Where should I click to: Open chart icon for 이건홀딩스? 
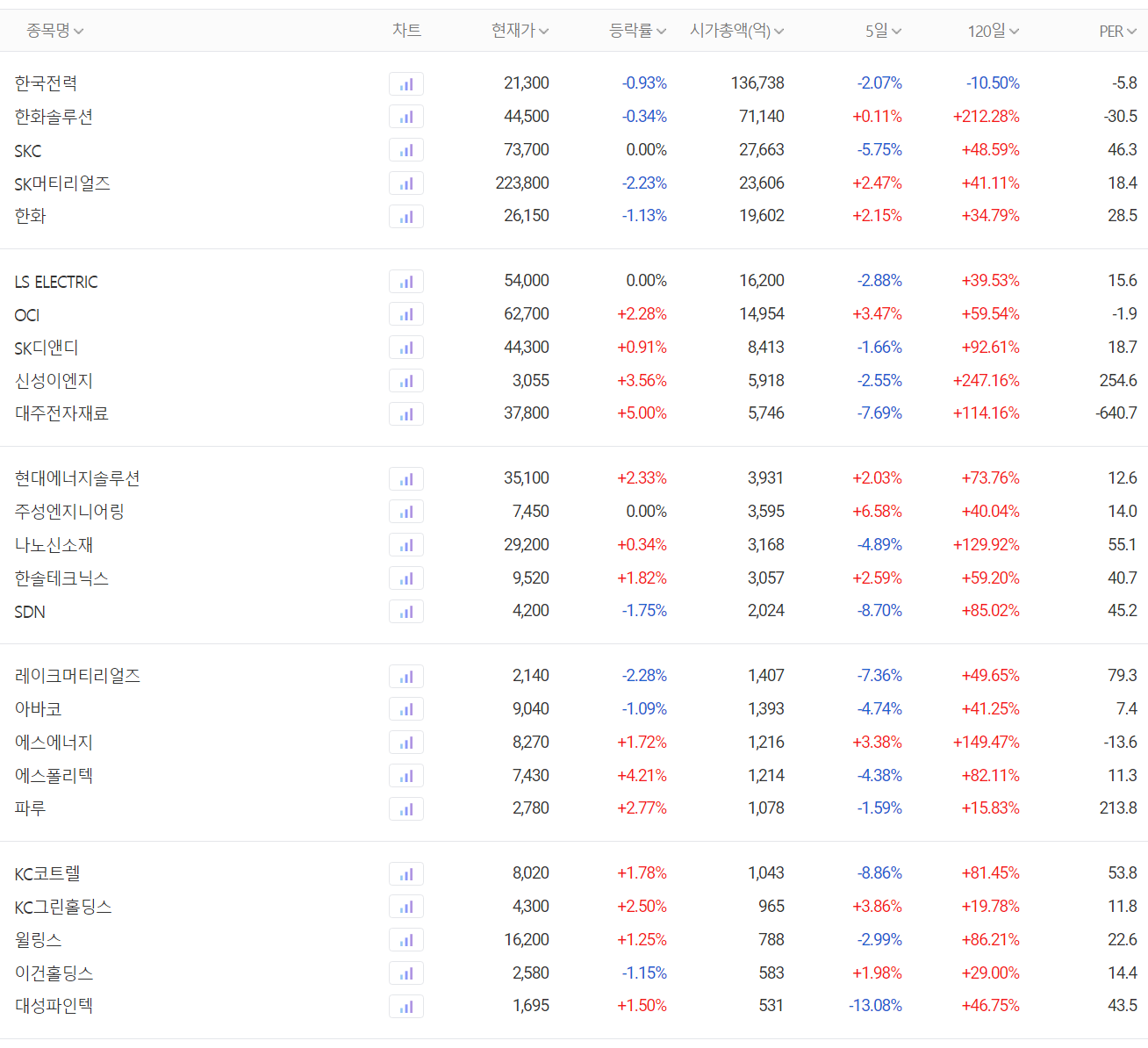click(x=406, y=973)
